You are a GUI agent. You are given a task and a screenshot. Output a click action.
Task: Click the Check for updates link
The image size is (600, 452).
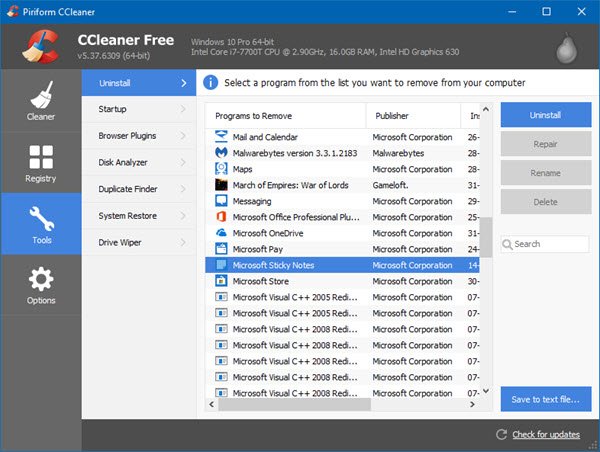(x=546, y=434)
